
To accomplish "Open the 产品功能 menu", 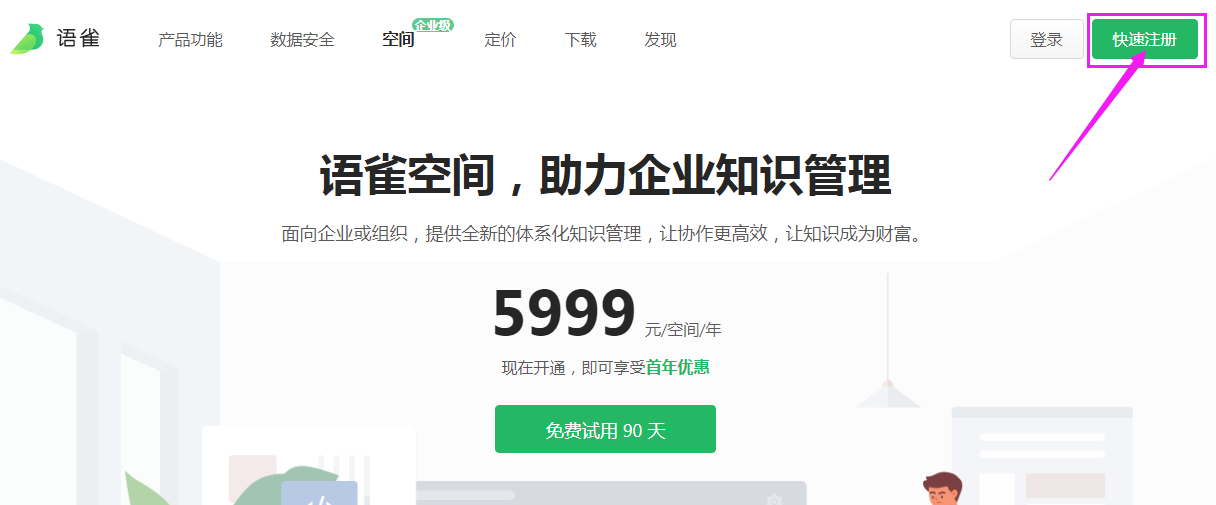I will [x=190, y=40].
